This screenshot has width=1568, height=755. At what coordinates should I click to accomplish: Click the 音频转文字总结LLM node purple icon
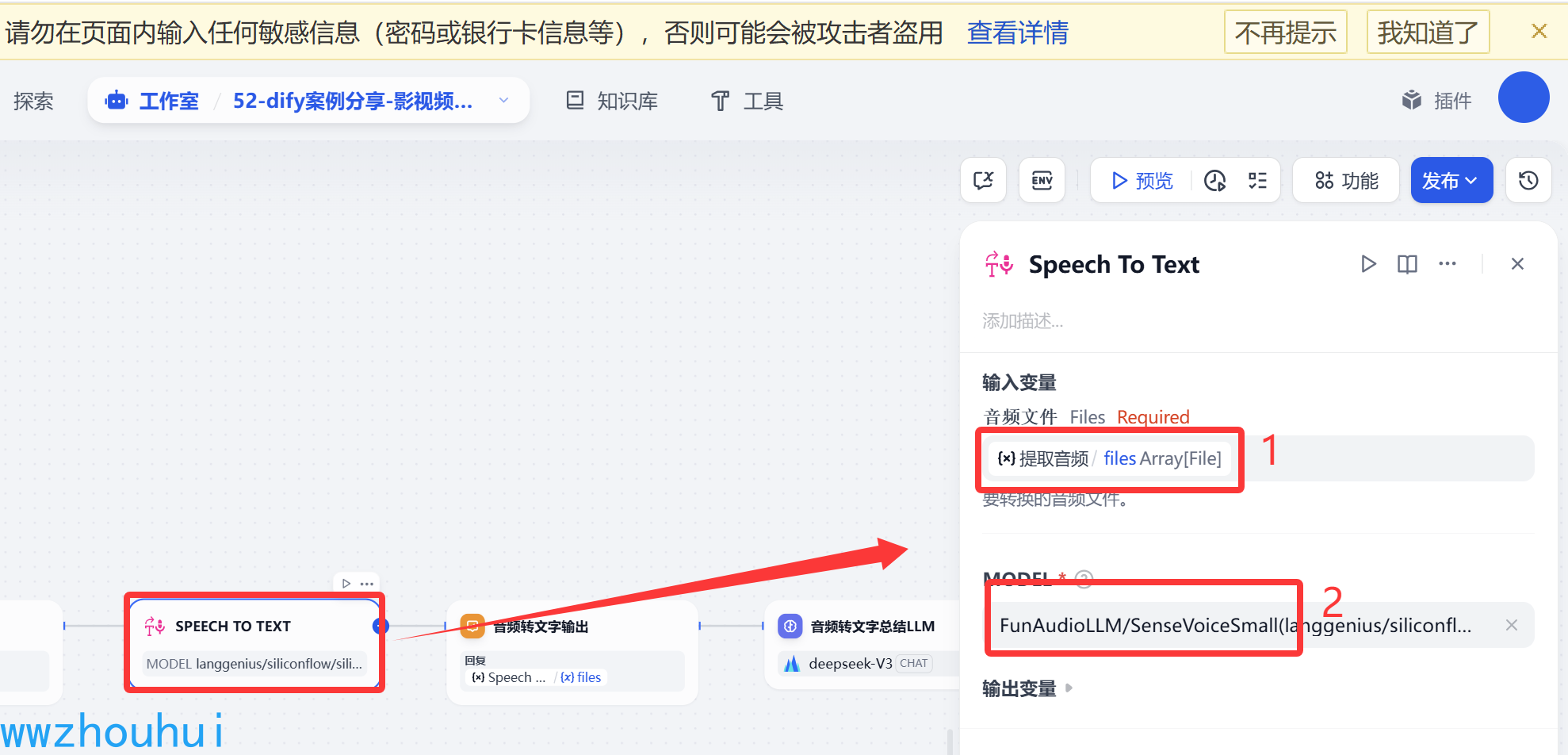point(790,627)
